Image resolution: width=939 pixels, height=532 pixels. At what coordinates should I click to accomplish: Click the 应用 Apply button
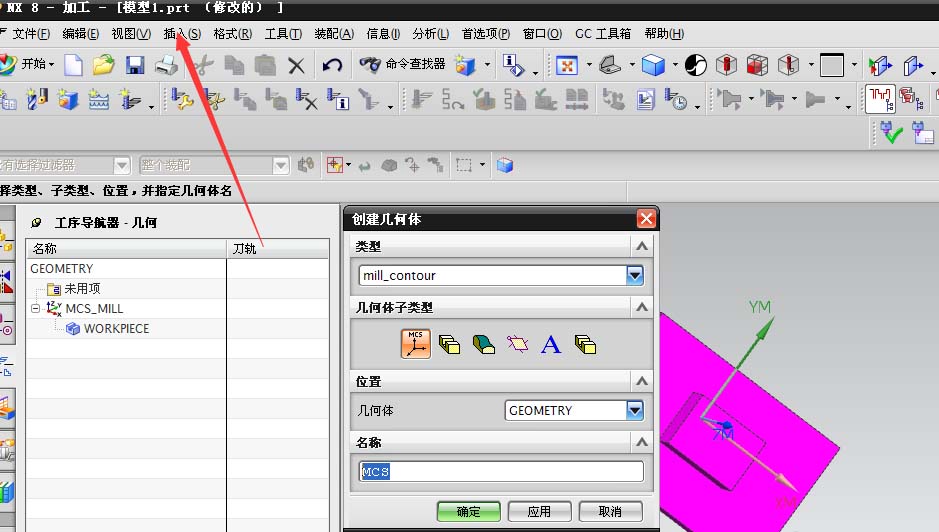coord(539,512)
